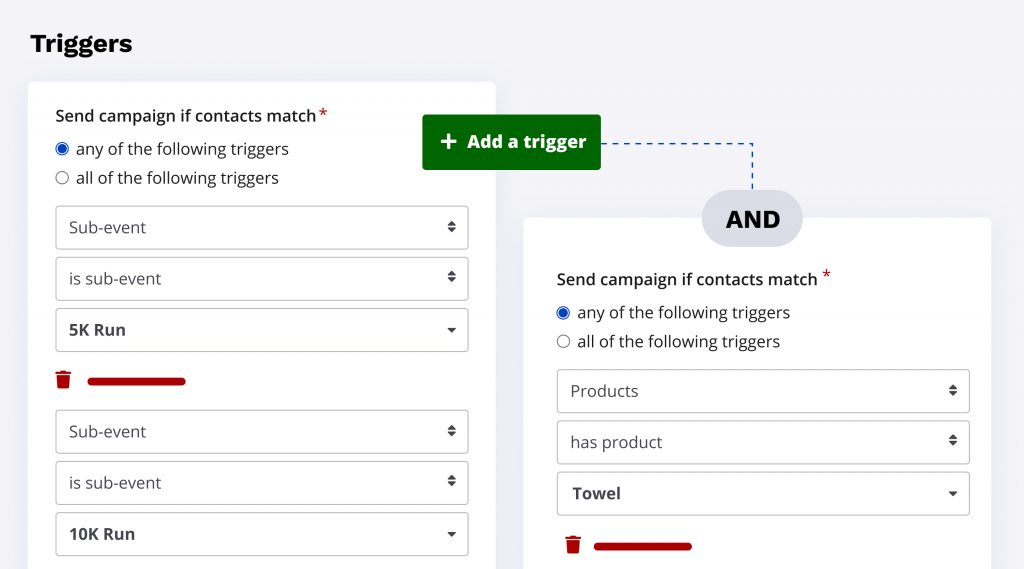Click the red line beside Towel trash
This screenshot has width=1024, height=569.
[x=642, y=546]
